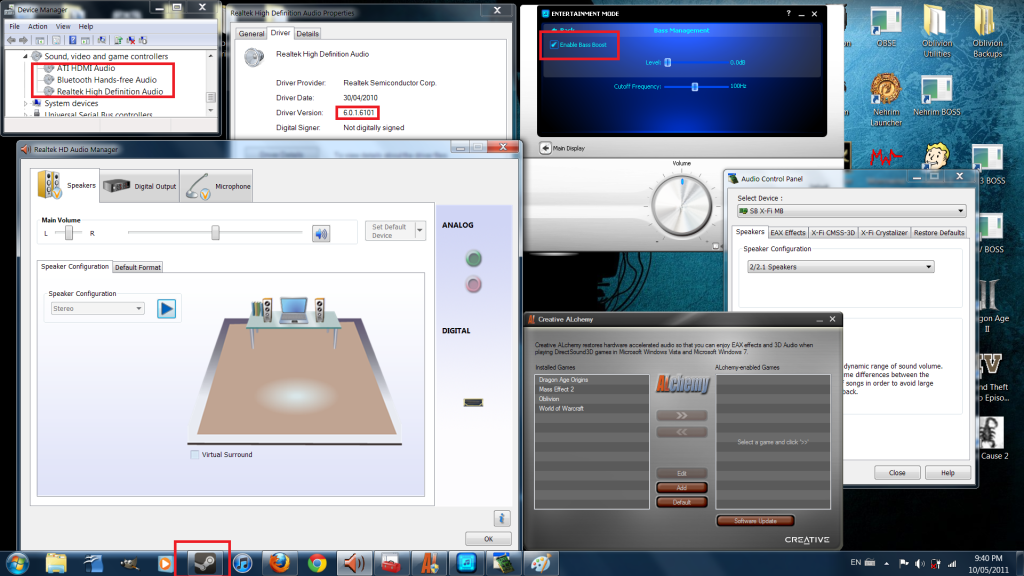Open Speaker Configuration Stereo dropdown

pyautogui.click(x=97, y=308)
